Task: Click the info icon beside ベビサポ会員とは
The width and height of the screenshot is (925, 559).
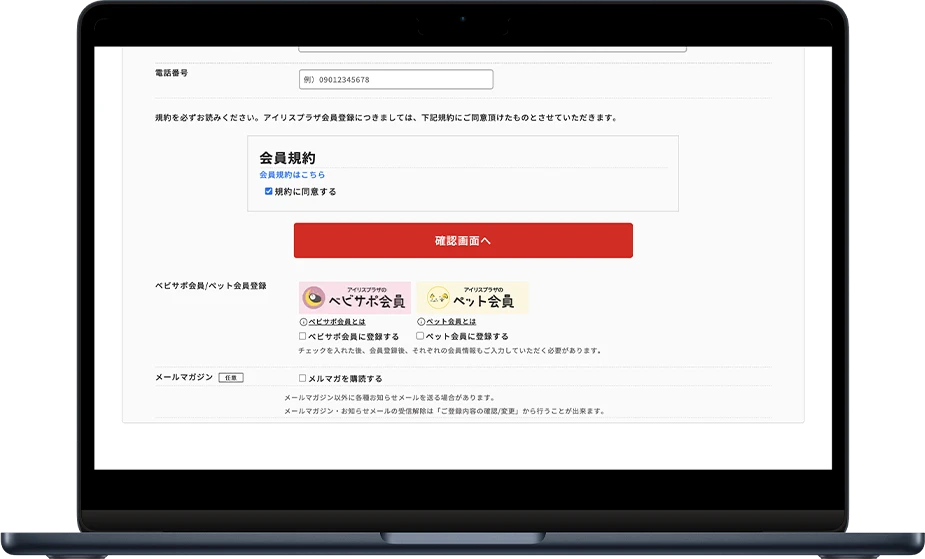Action: [x=303, y=322]
